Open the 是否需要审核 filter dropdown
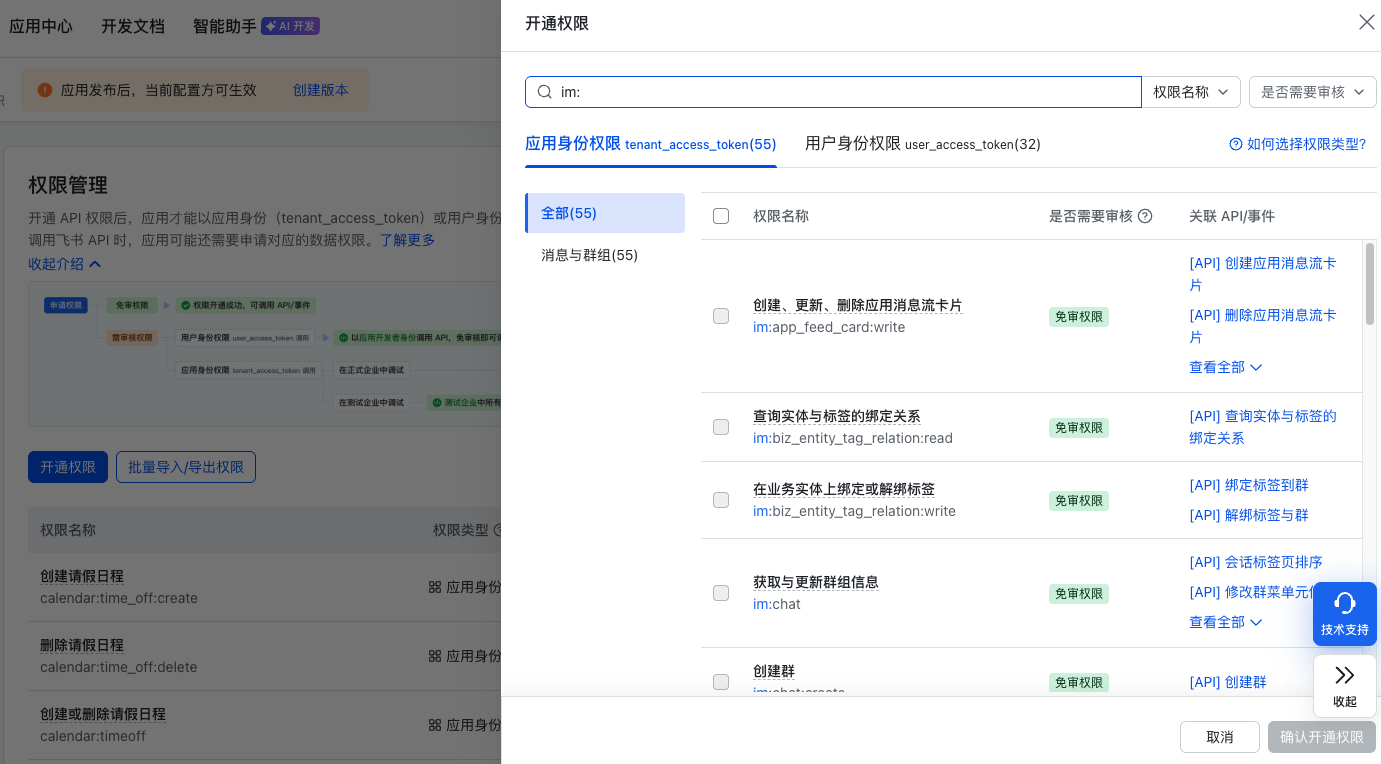Screen dimensions: 1381x764 click(1311, 91)
